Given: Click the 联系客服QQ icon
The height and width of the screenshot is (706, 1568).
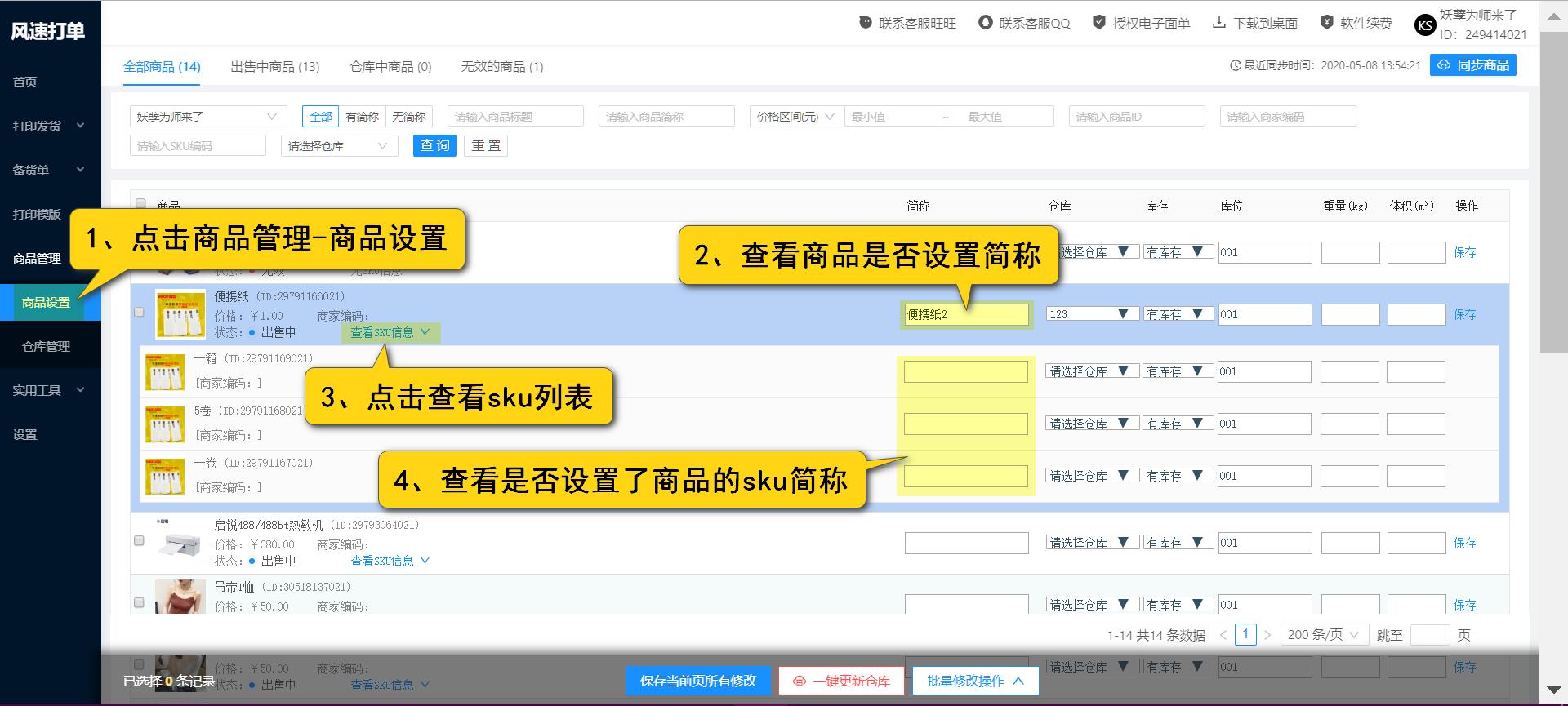Looking at the screenshot, I should [986, 23].
